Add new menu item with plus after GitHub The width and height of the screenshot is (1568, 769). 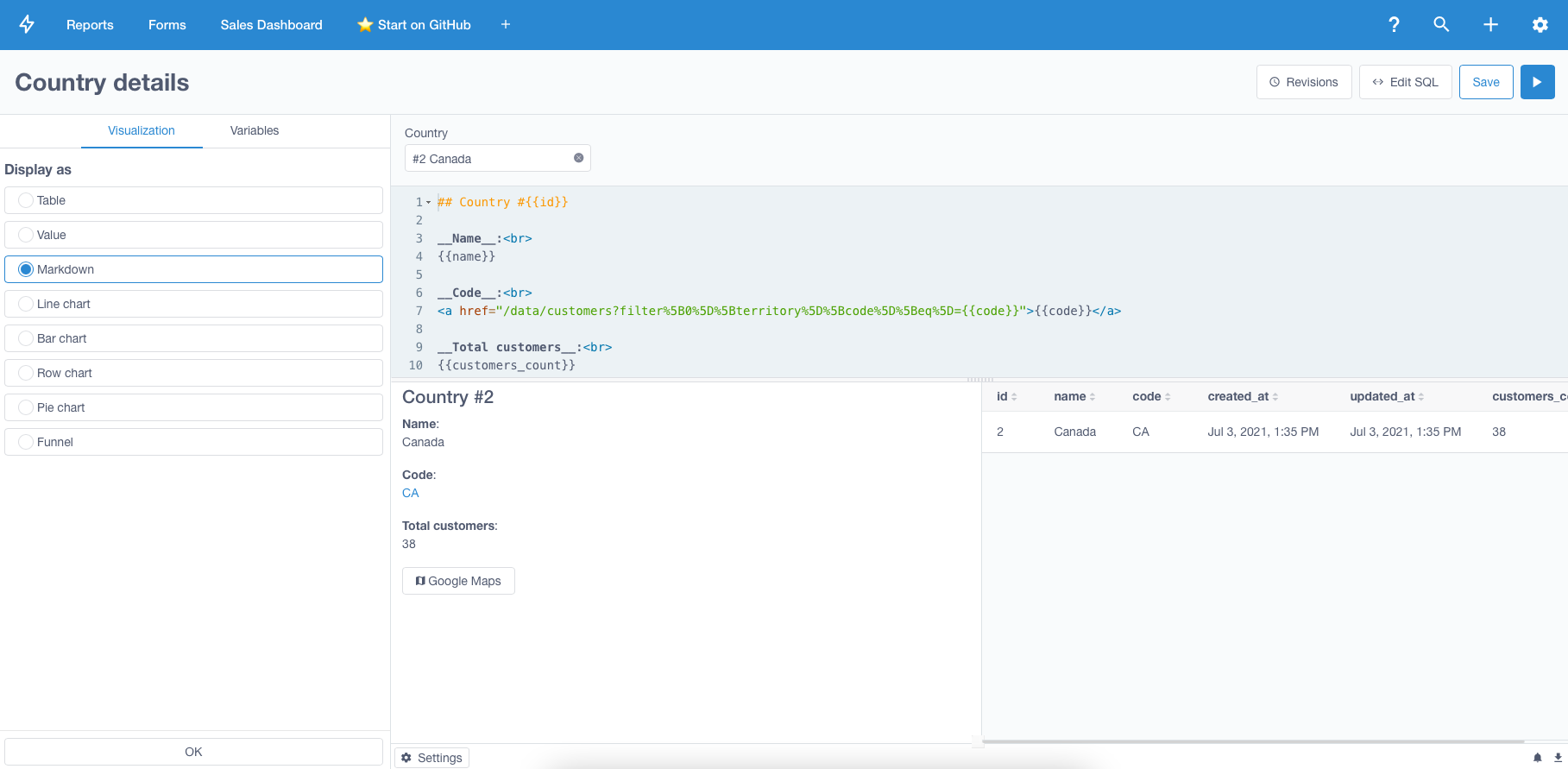pyautogui.click(x=506, y=24)
